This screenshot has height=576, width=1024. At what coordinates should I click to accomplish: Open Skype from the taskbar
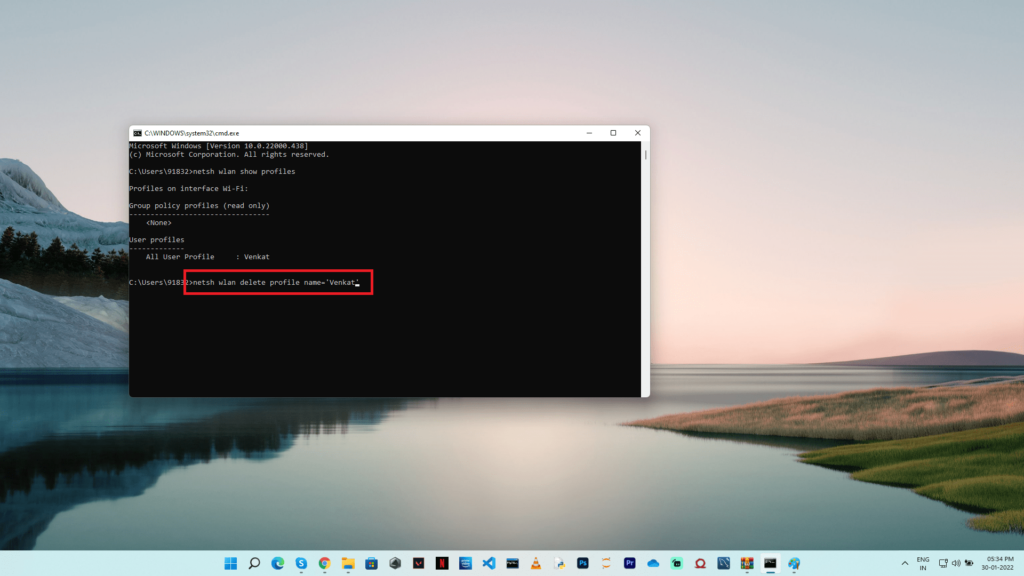tap(301, 563)
